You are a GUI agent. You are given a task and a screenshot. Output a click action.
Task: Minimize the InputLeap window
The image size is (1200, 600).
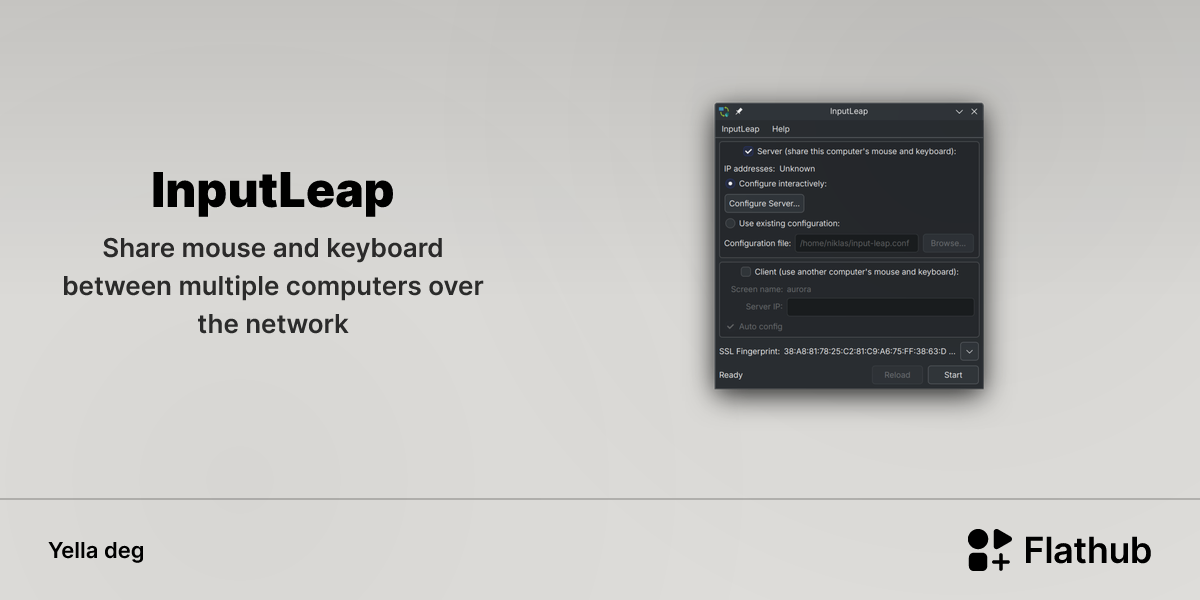[x=959, y=112]
